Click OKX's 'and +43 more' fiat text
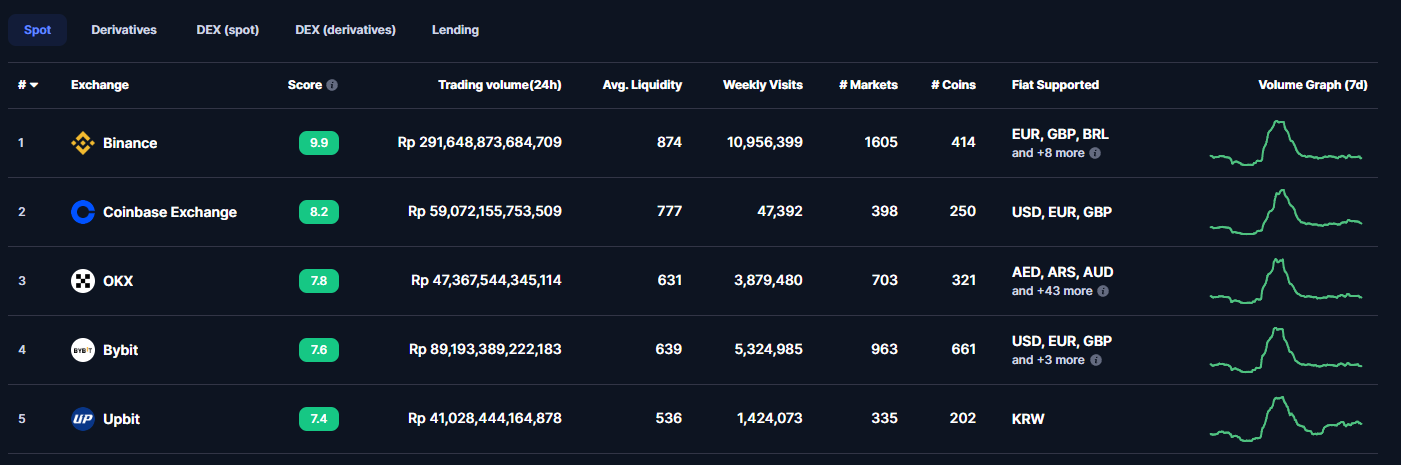This screenshot has height=465, width=1401. (x=1052, y=291)
